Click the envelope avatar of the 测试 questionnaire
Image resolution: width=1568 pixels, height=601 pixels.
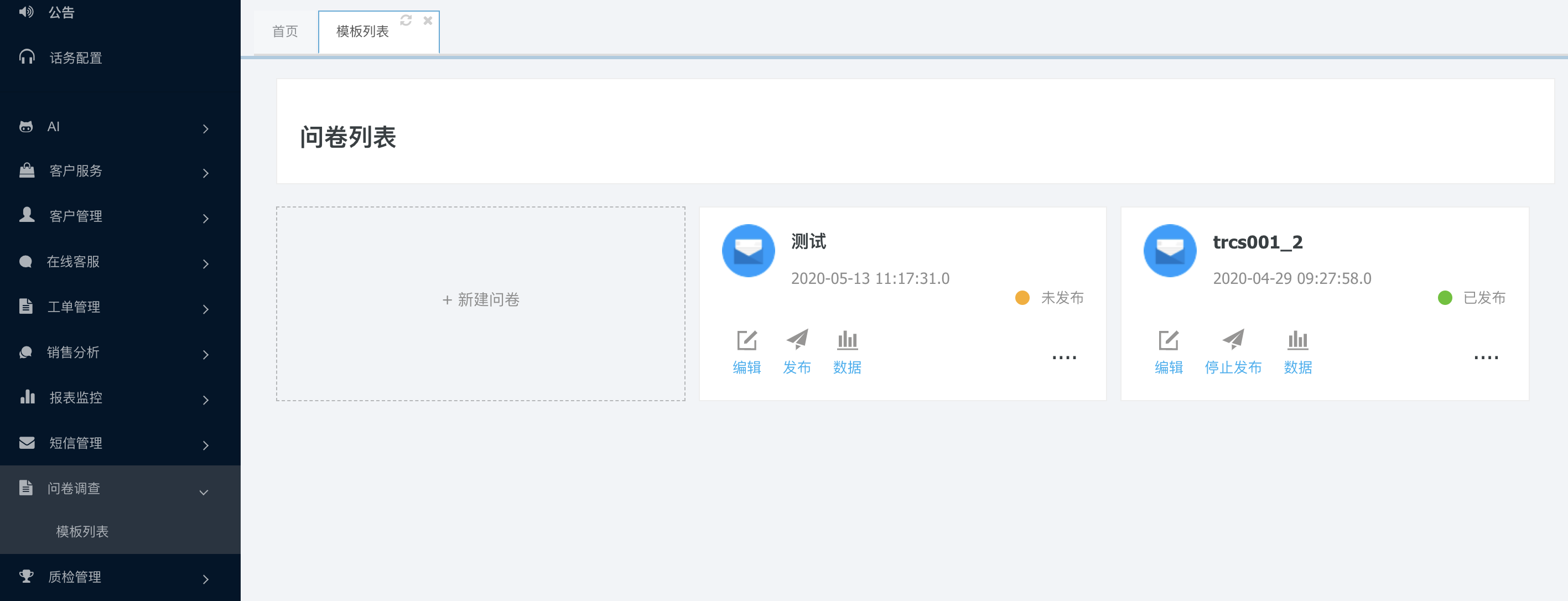[748, 251]
